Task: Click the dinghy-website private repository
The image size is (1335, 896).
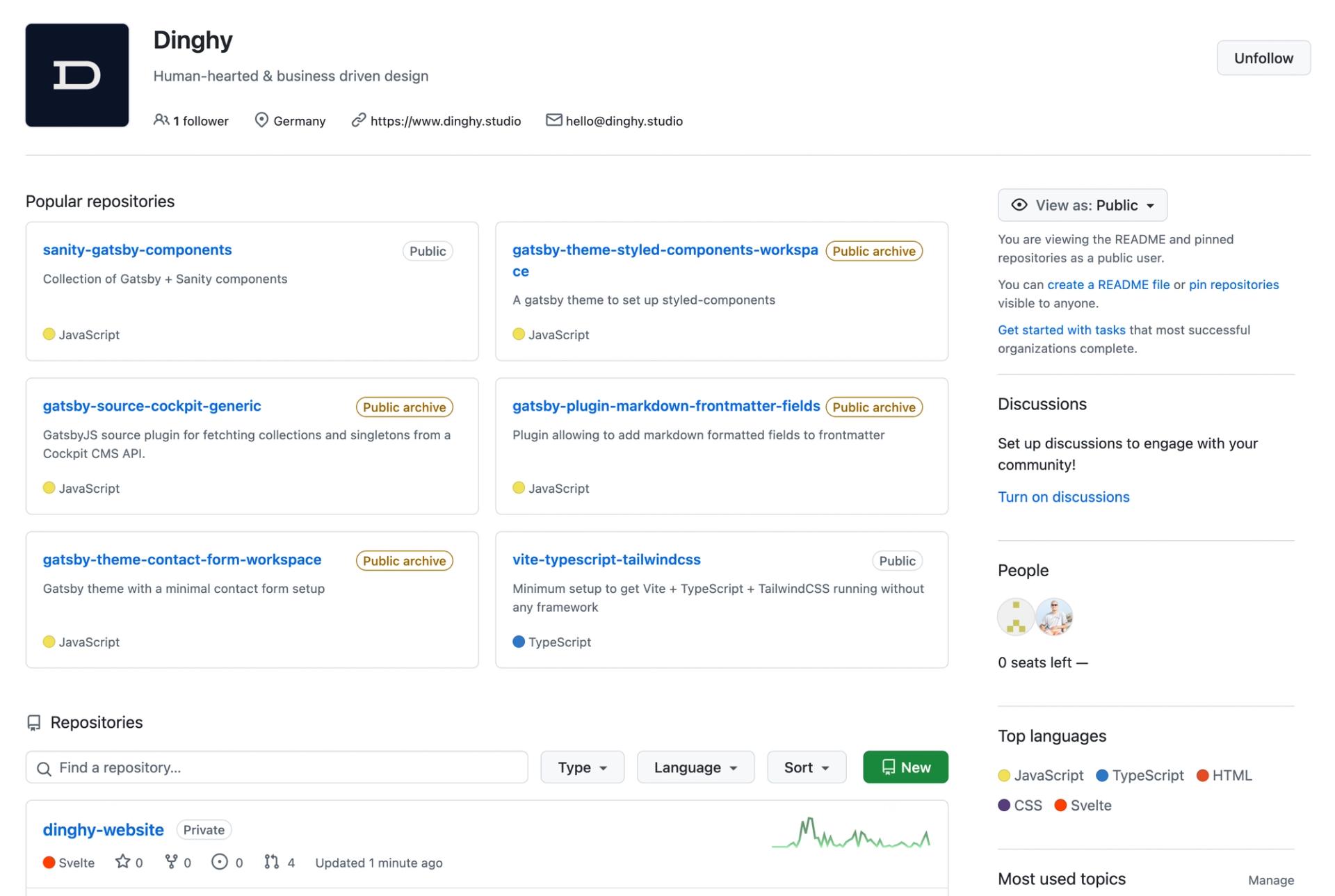Action: click(103, 828)
